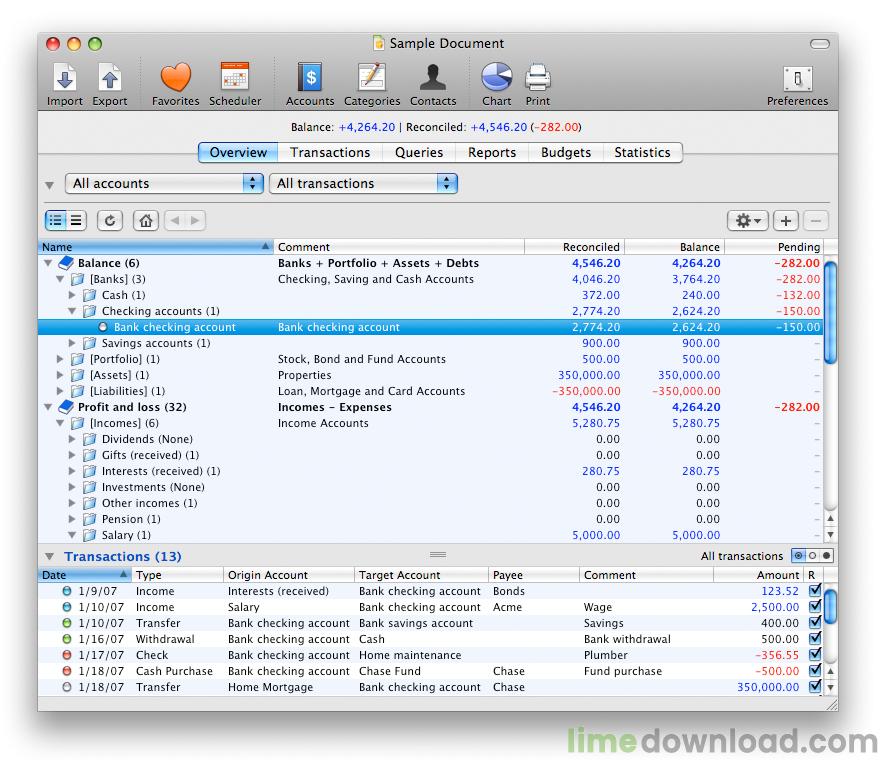Click the Import toolbar icon

(x=65, y=77)
